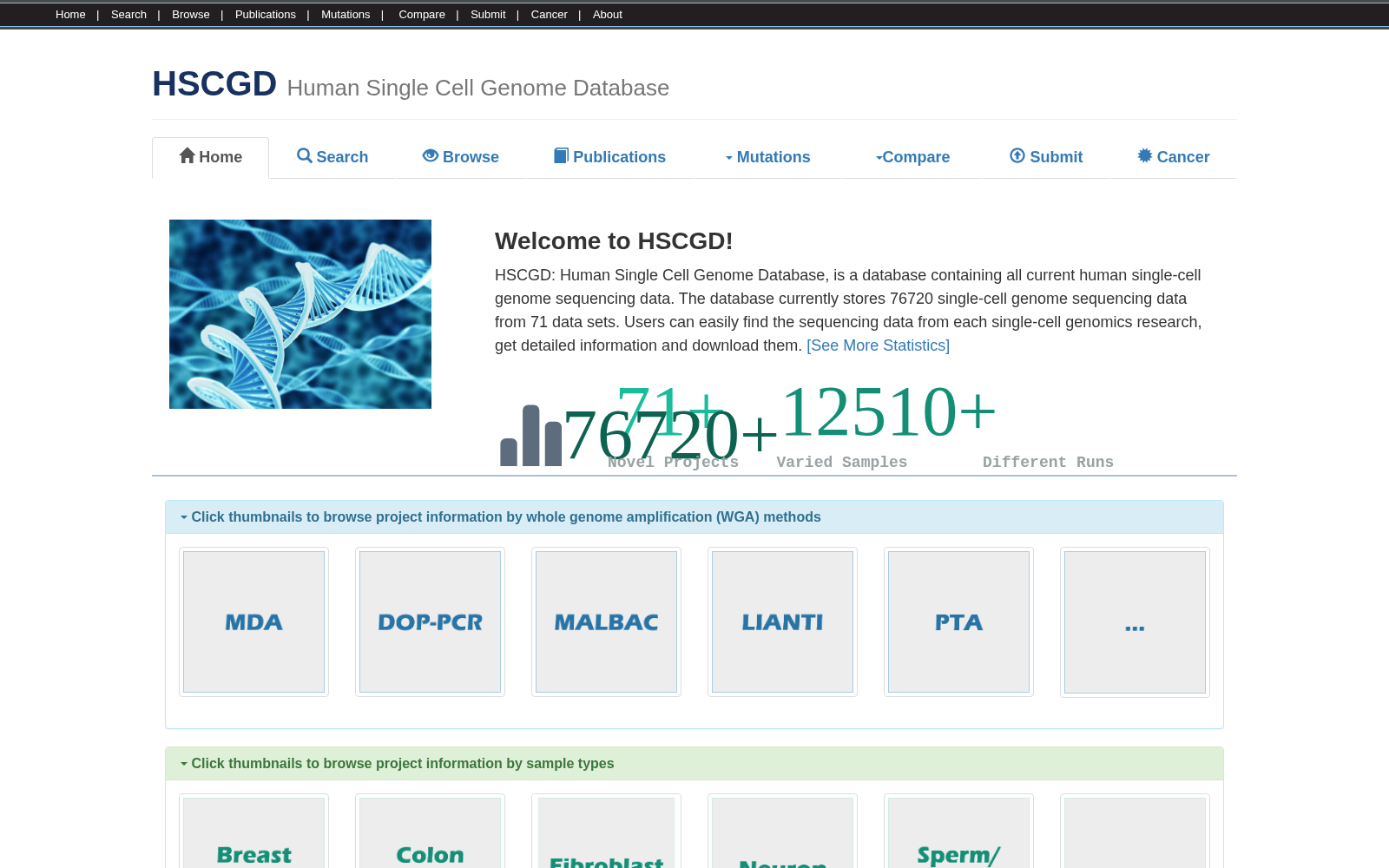Click the HSCGD site title
Screen dimensions: 1389x868
214,84
